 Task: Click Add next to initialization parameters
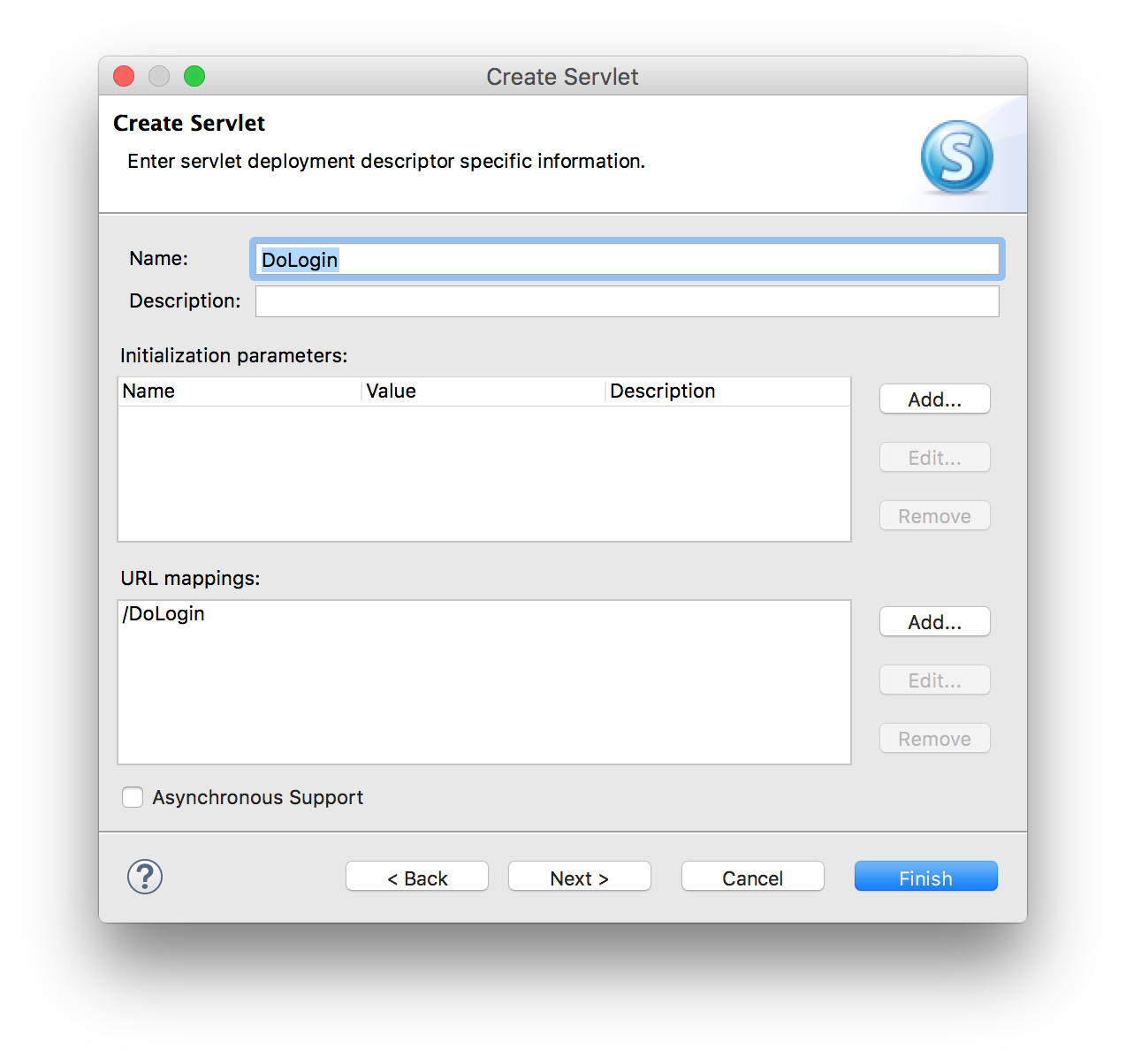pos(934,399)
